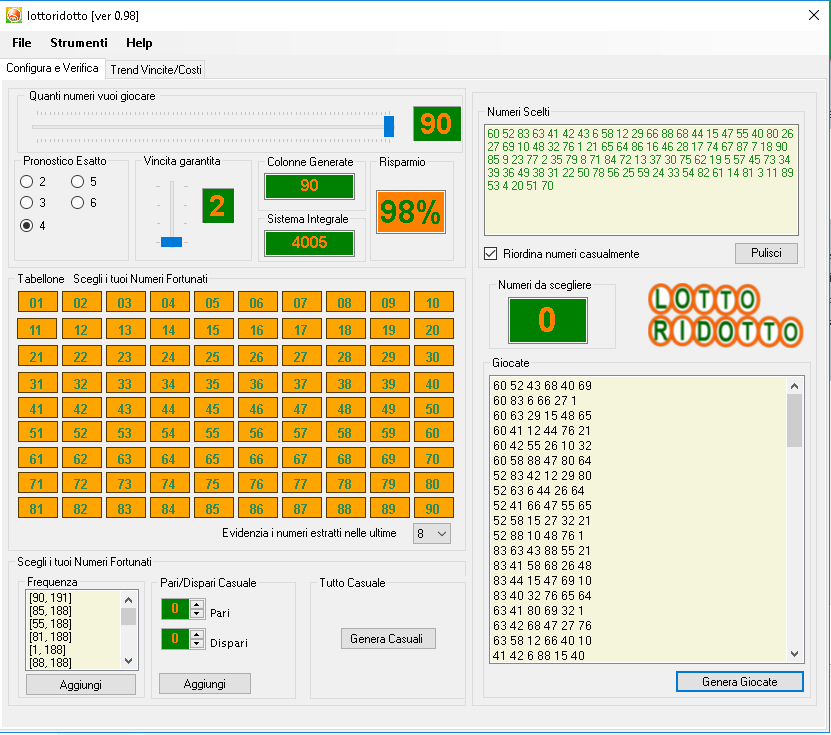Pick number 19 on the Tabellone
The image size is (831, 735).
[x=390, y=330]
